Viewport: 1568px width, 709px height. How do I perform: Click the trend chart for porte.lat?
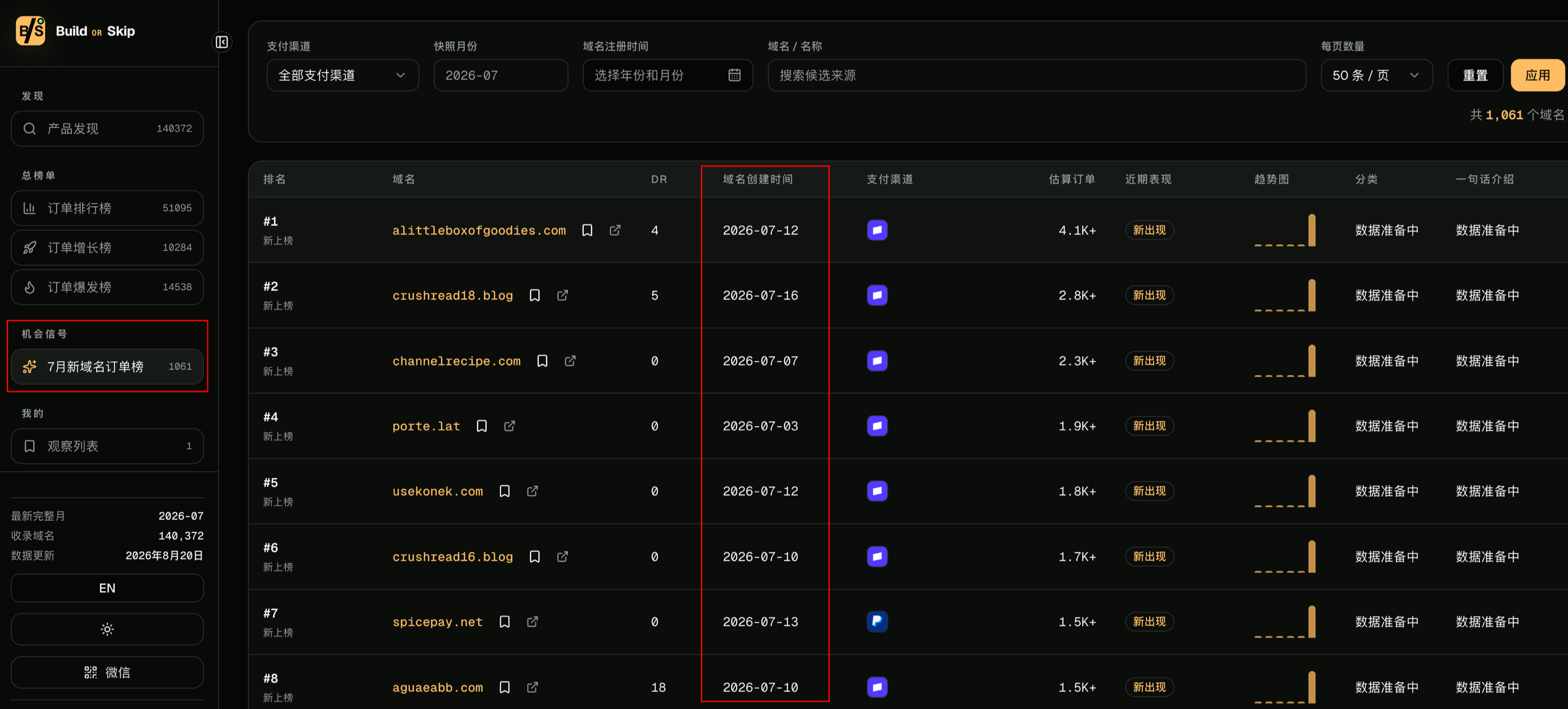(x=1284, y=426)
